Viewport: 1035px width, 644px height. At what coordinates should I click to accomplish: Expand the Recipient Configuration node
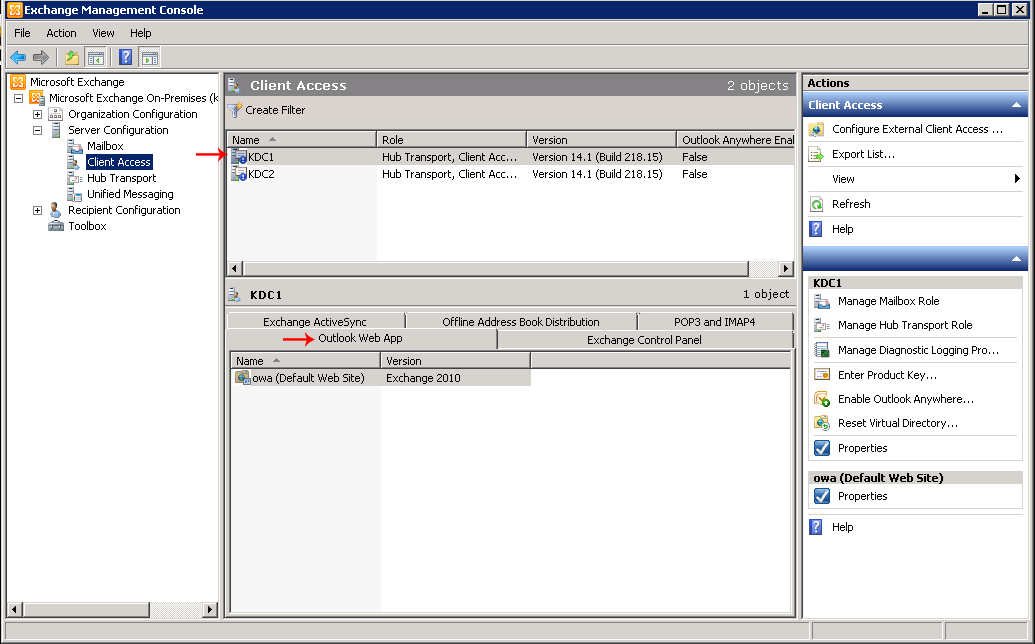(38, 210)
